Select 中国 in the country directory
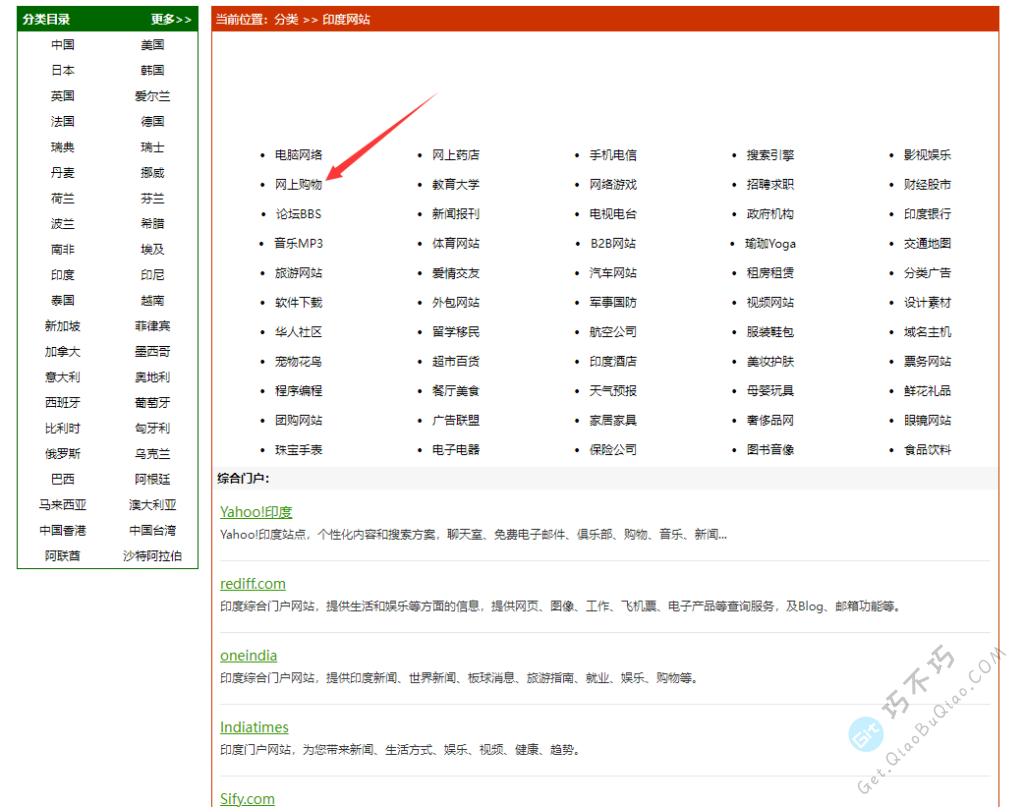The height and width of the screenshot is (807, 1024). coord(62,45)
